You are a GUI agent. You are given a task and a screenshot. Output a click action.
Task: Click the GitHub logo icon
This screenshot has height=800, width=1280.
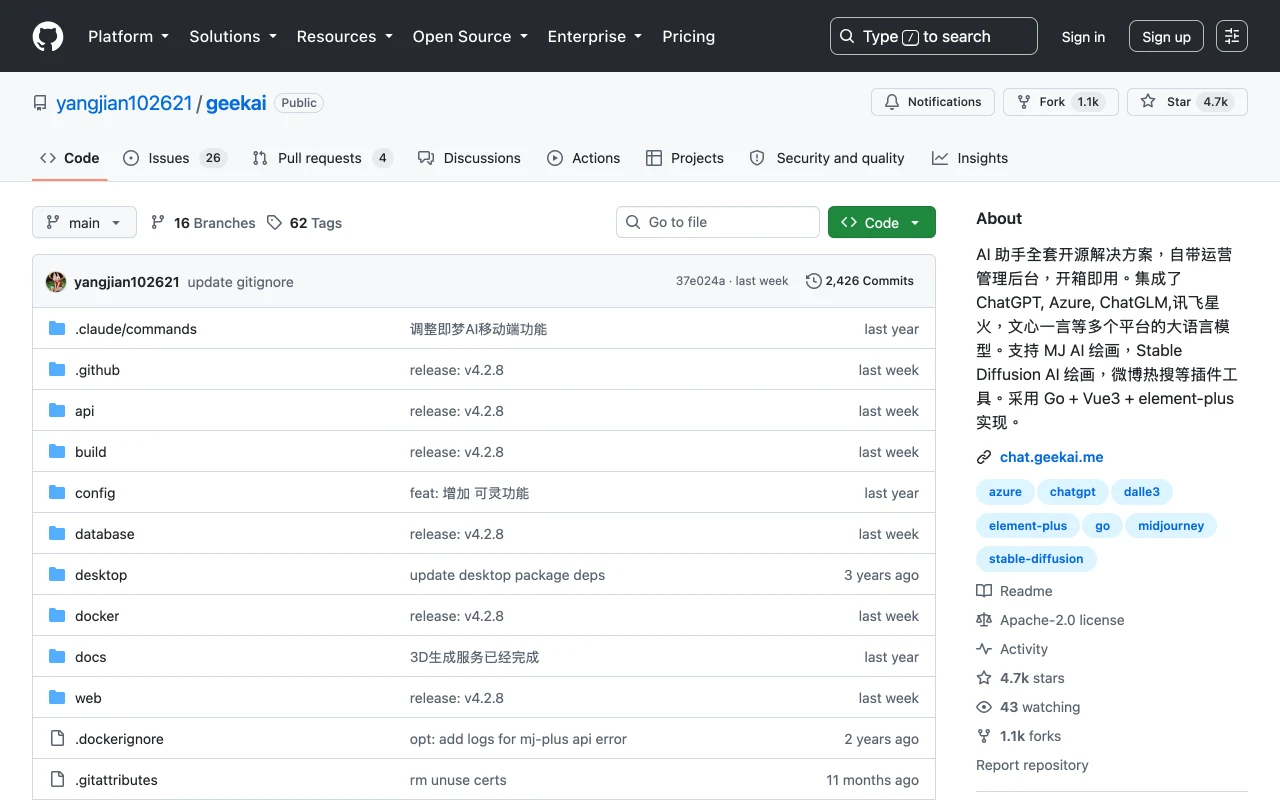(48, 36)
